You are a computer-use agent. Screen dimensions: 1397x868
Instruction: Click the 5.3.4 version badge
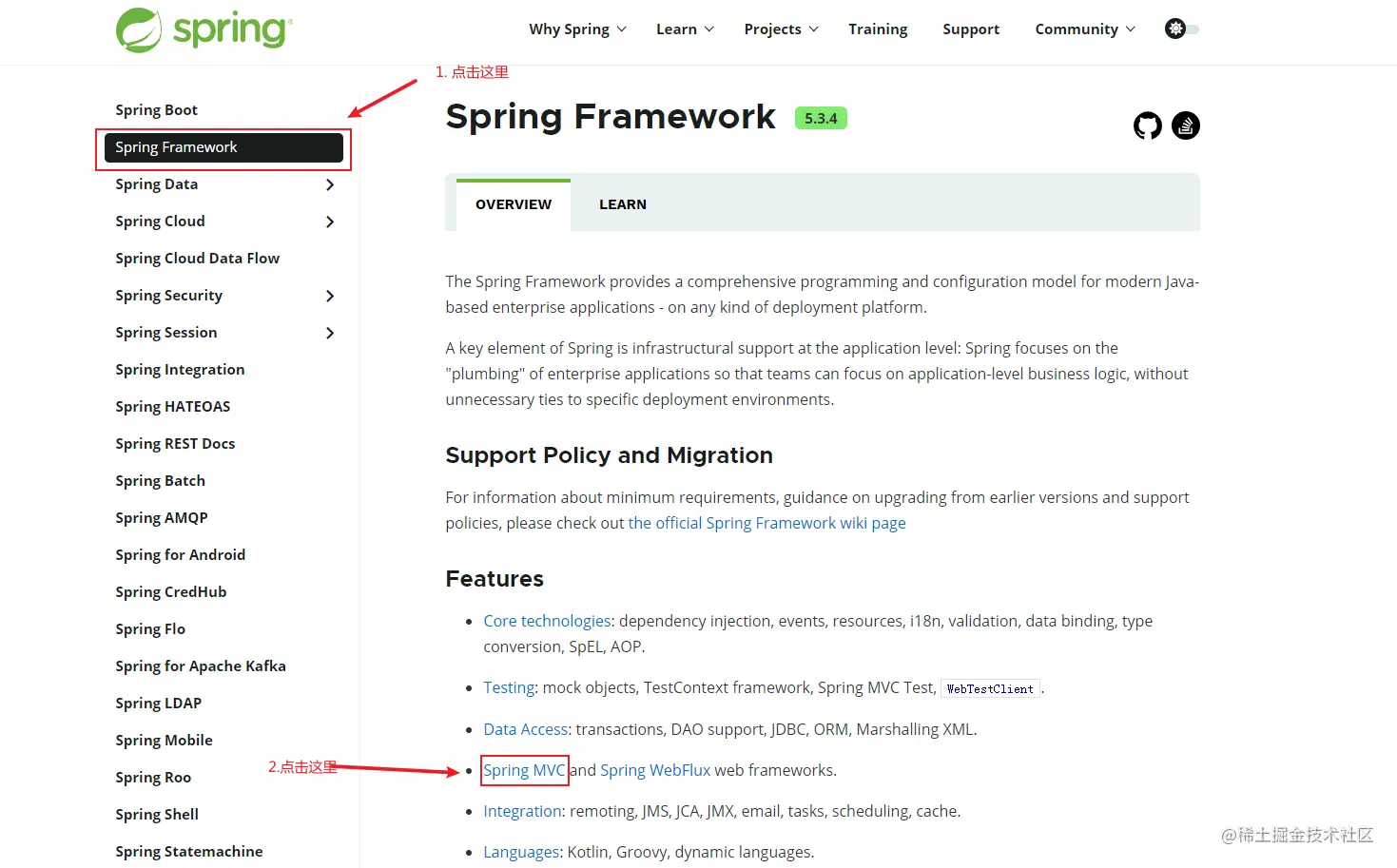tap(821, 118)
